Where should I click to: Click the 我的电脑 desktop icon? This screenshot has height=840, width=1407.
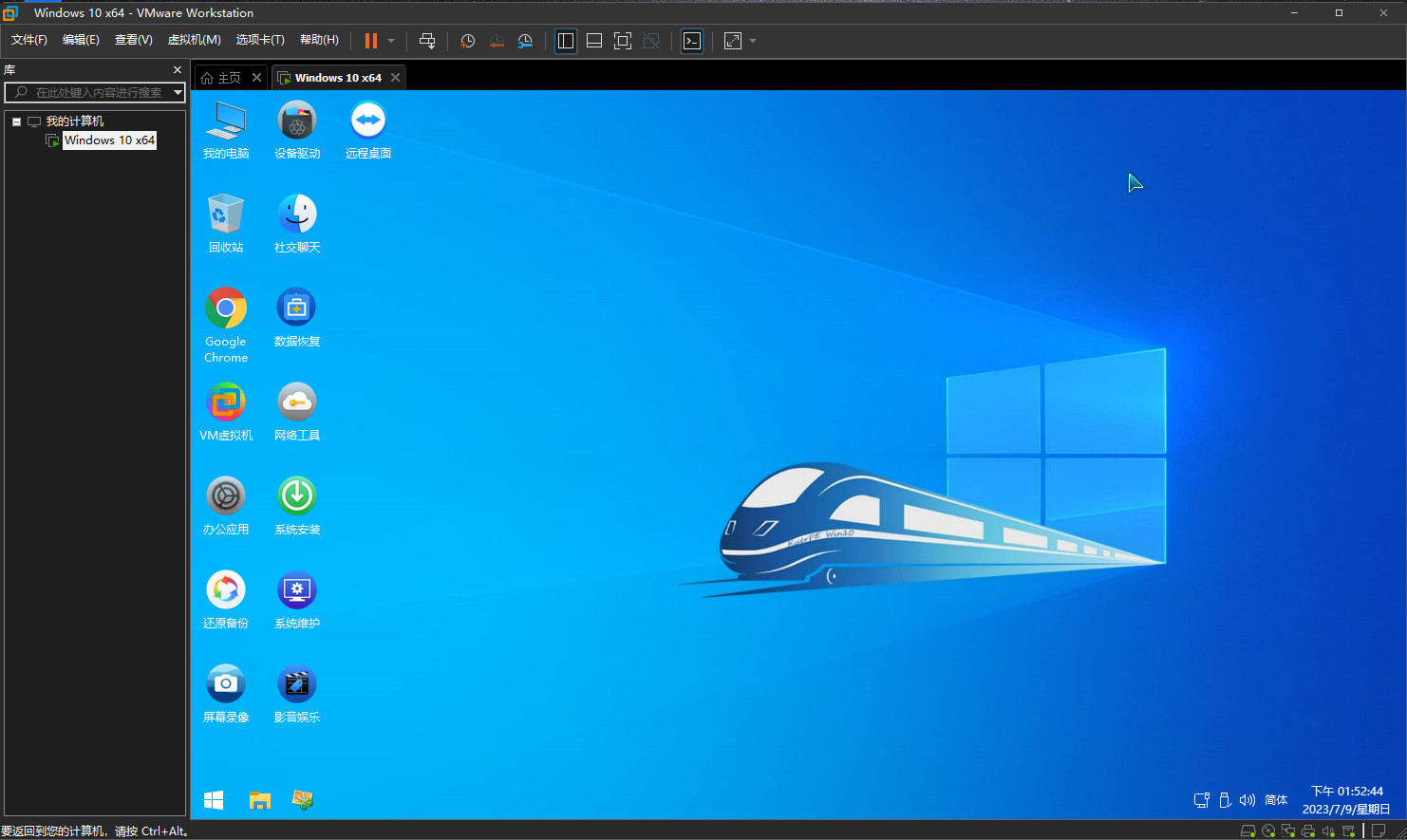[x=226, y=131]
